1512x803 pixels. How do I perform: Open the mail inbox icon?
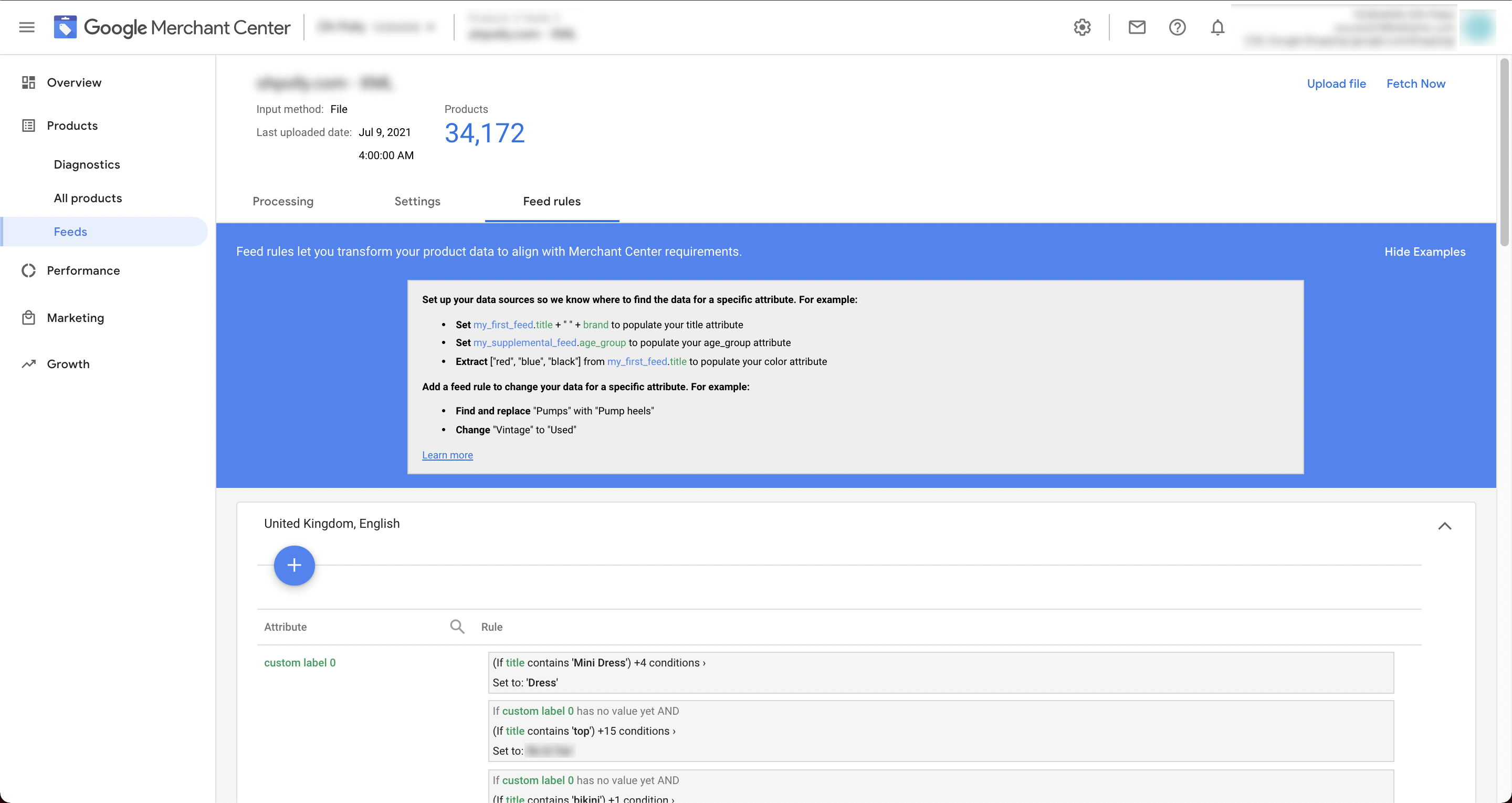pos(1136,27)
